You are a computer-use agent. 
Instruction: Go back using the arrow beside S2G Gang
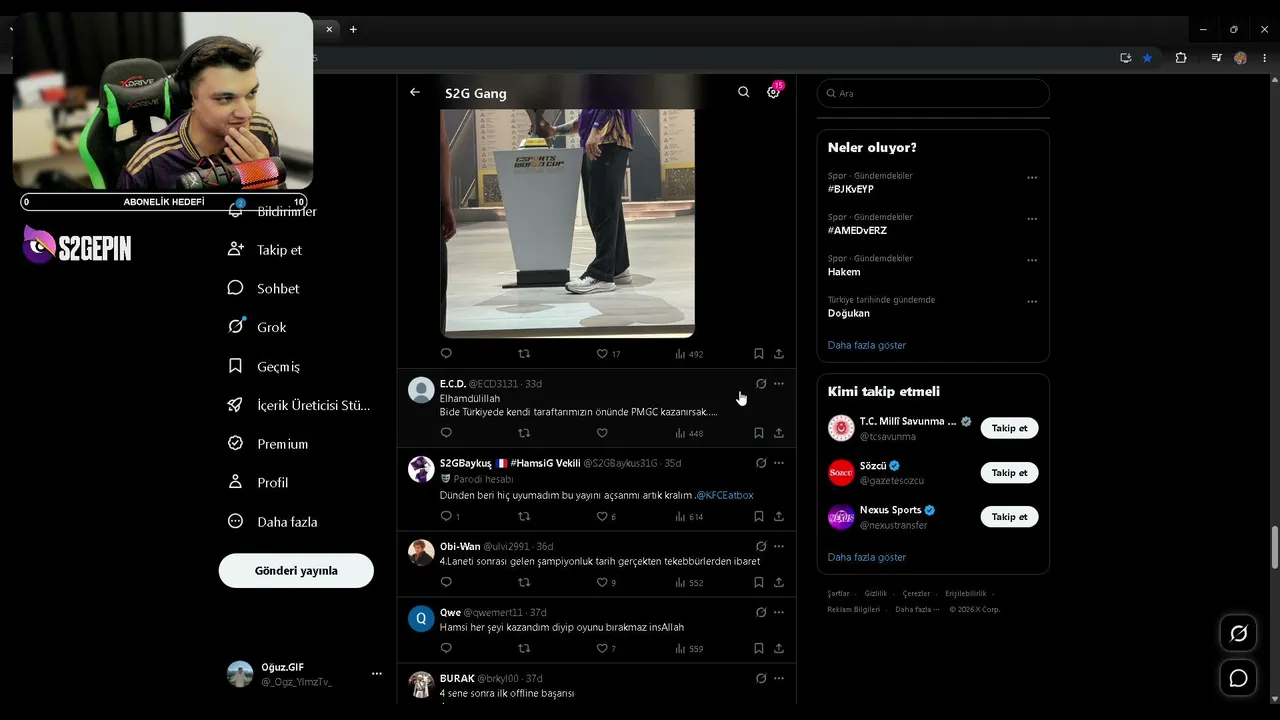415,92
